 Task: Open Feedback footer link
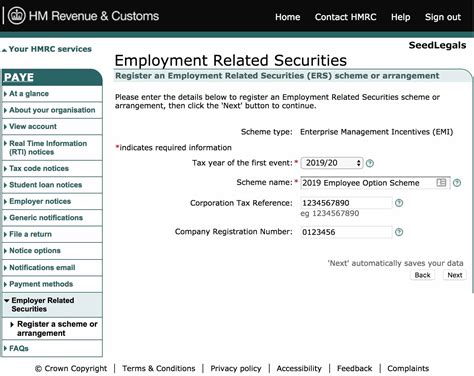click(x=354, y=368)
